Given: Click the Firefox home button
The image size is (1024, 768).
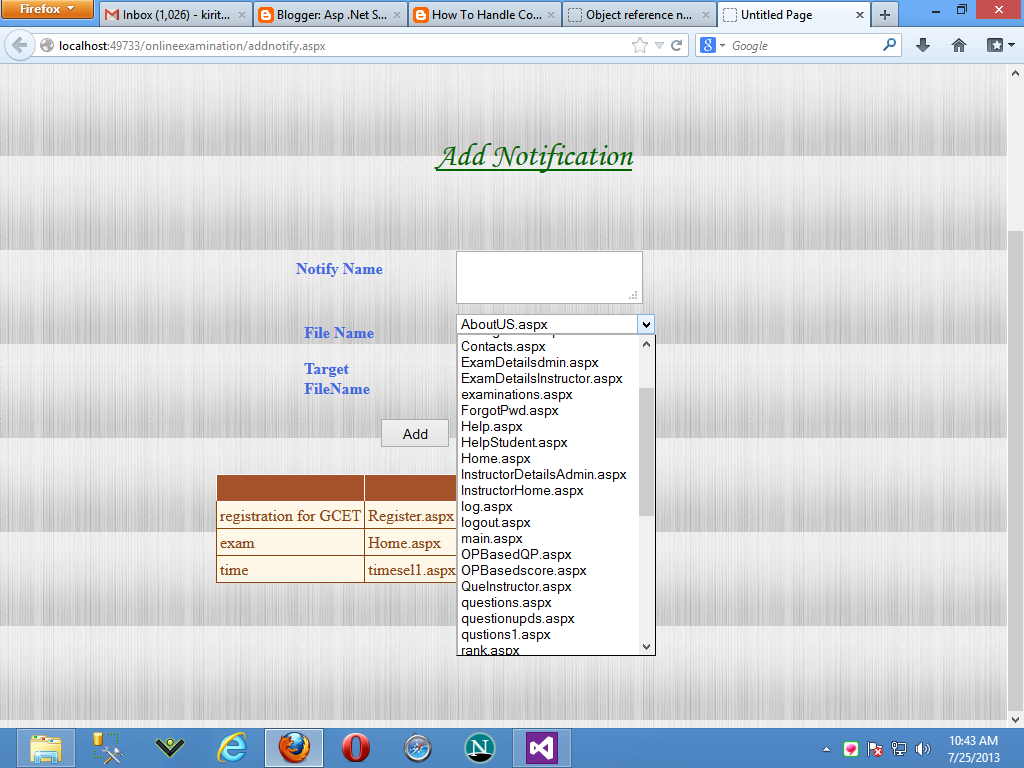Looking at the screenshot, I should tap(958, 45).
